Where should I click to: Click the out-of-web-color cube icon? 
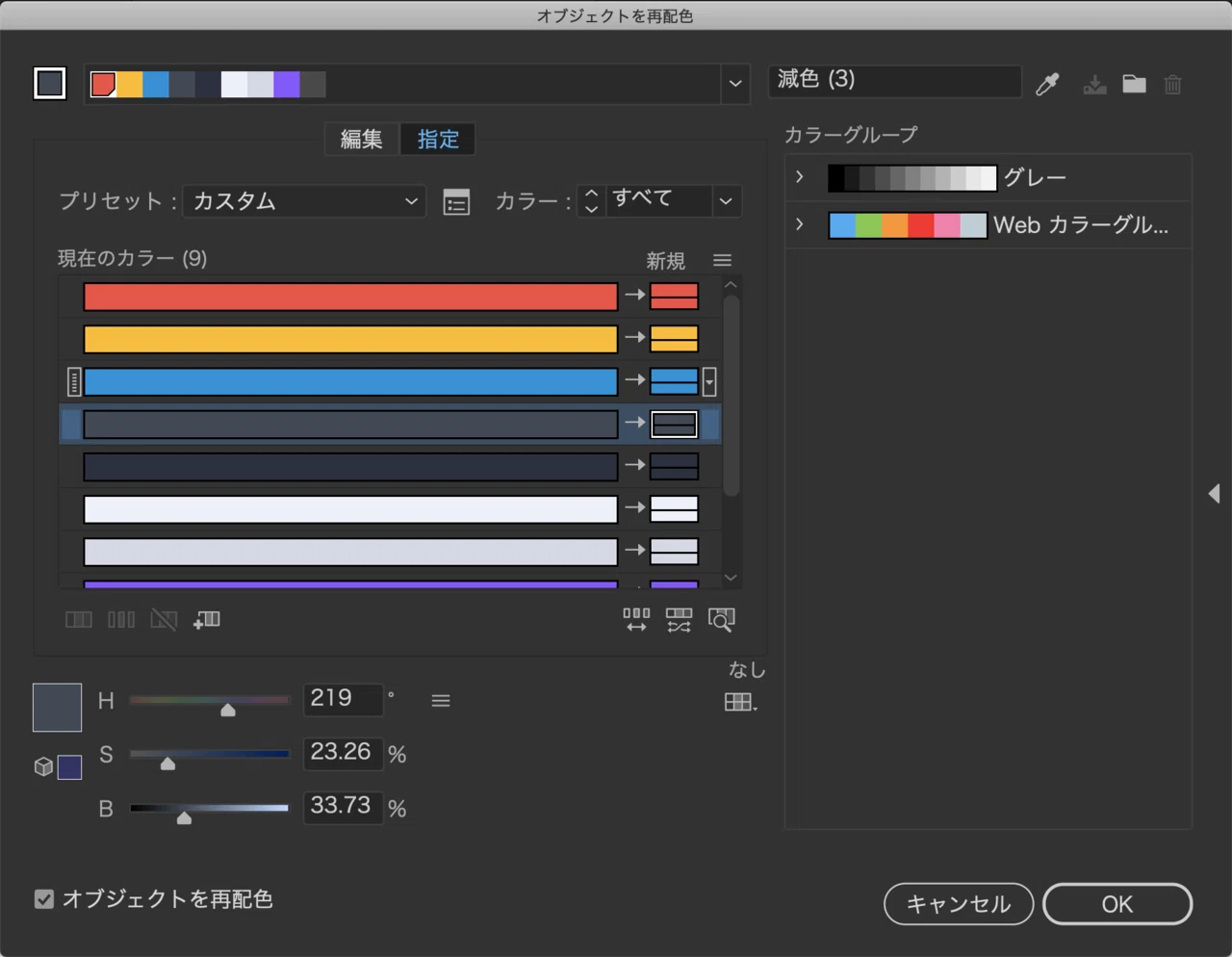43,766
